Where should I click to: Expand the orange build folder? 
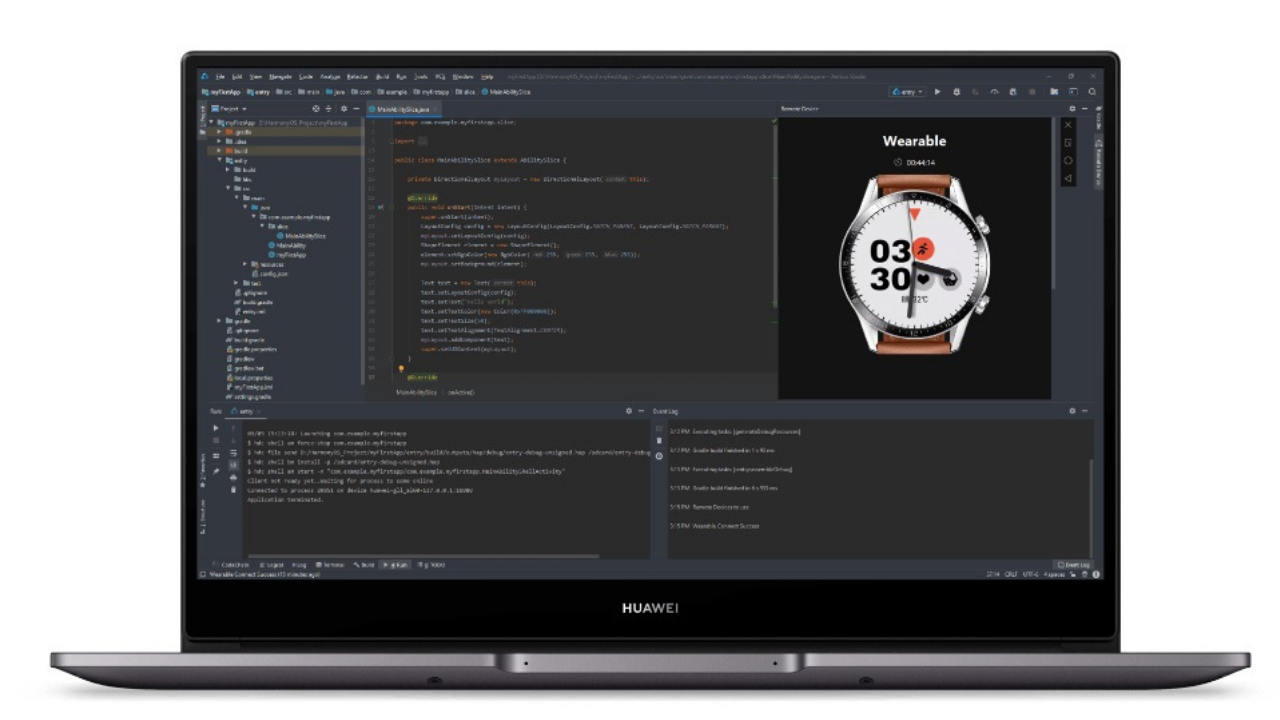click(220, 151)
